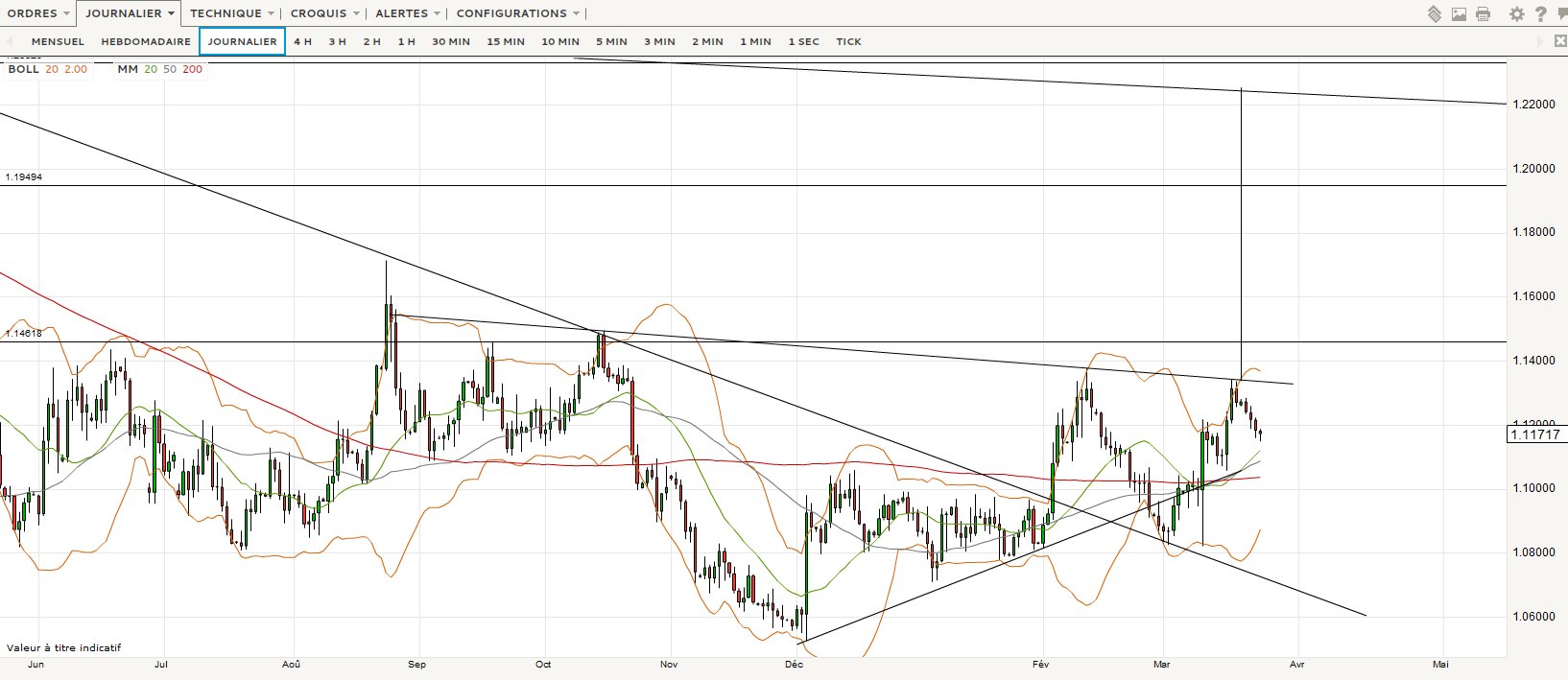Click 'Valeur à titre indicatif' note
Screen dimensions: 1568x680
(x=63, y=648)
